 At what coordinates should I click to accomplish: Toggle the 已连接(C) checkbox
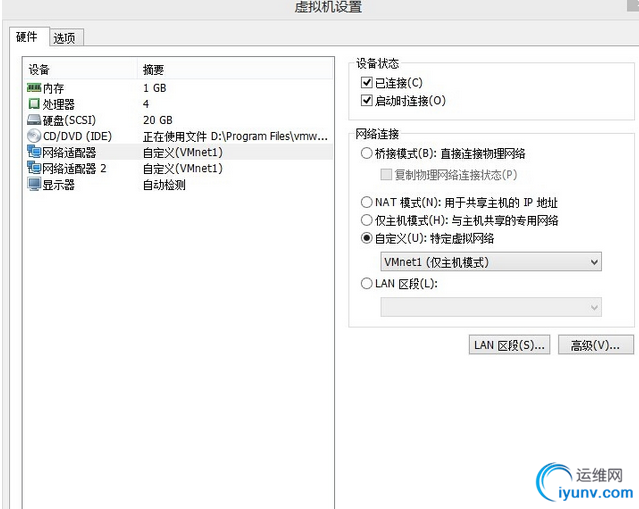(366, 83)
